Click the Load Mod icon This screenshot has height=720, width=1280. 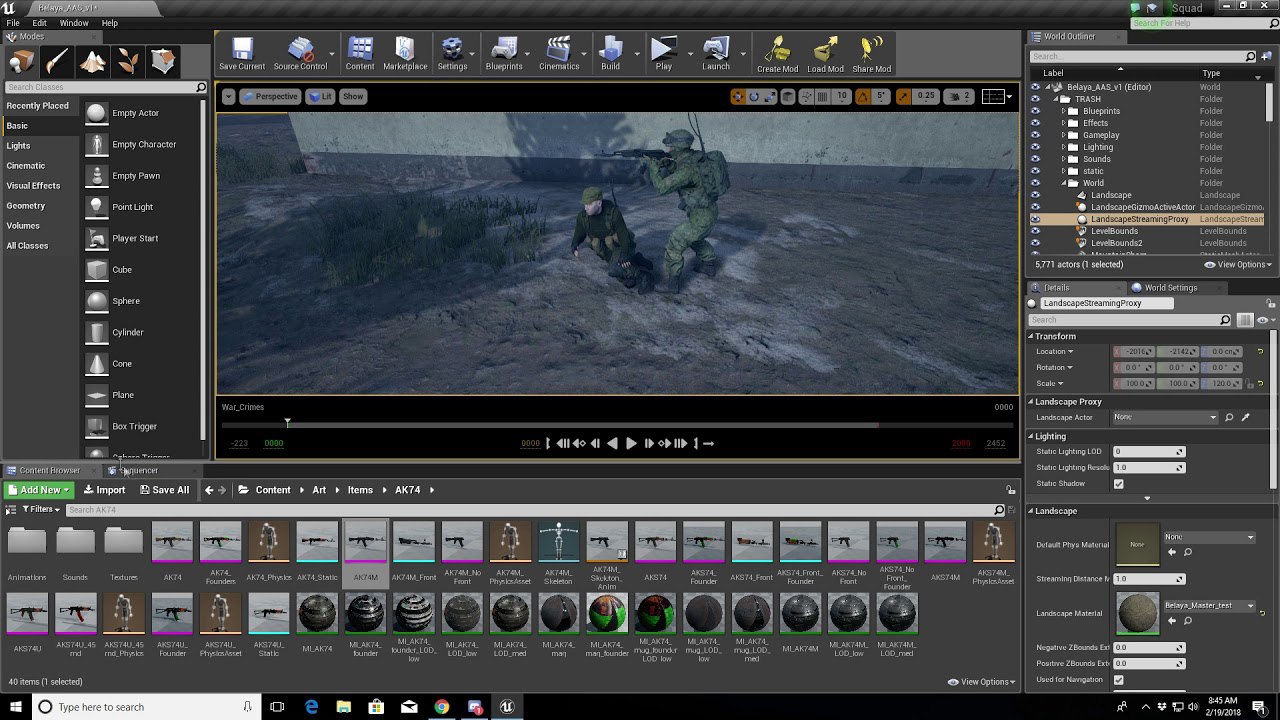(x=825, y=54)
